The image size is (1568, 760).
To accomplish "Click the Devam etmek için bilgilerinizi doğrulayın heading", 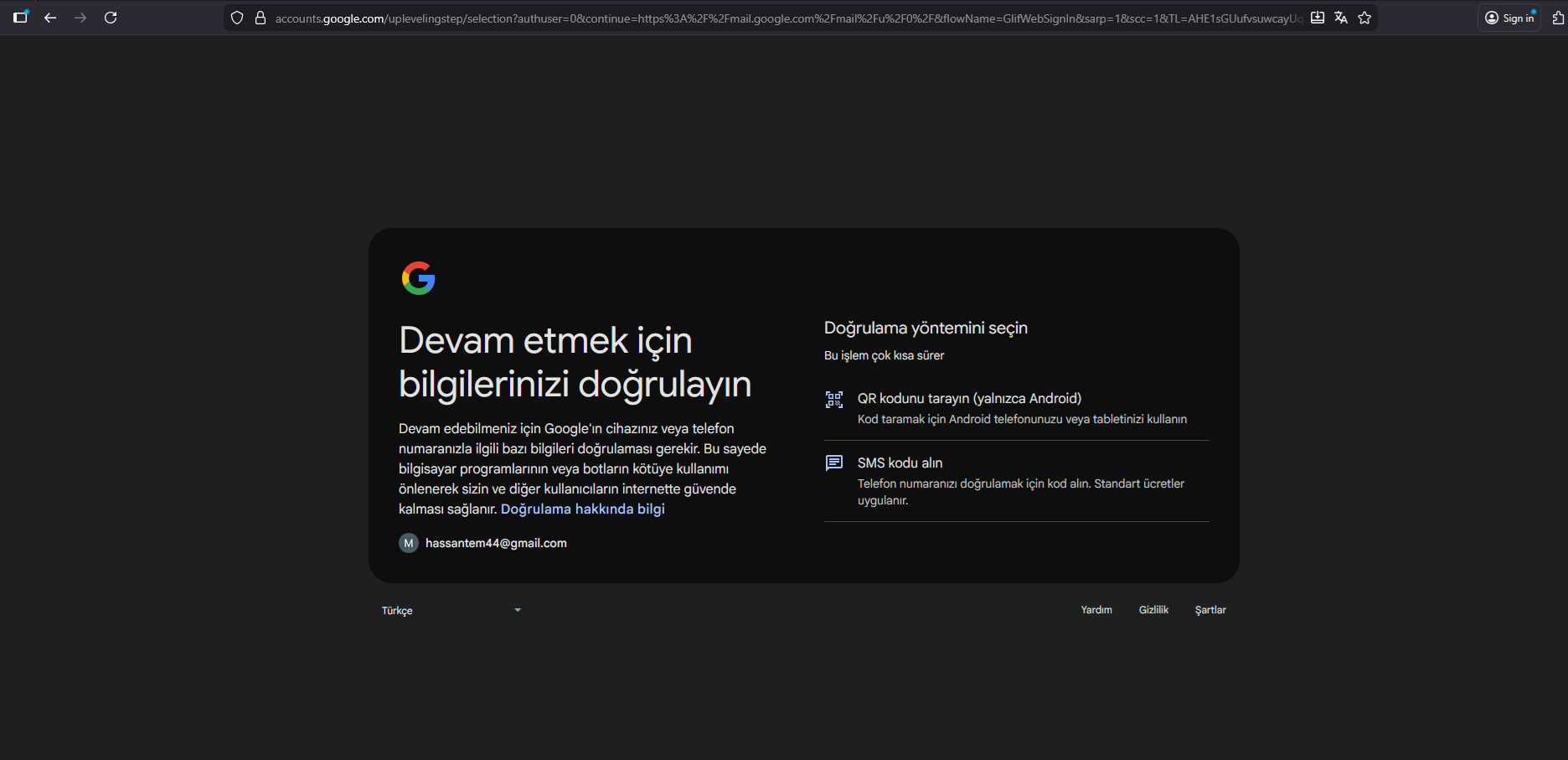I will [x=575, y=362].
